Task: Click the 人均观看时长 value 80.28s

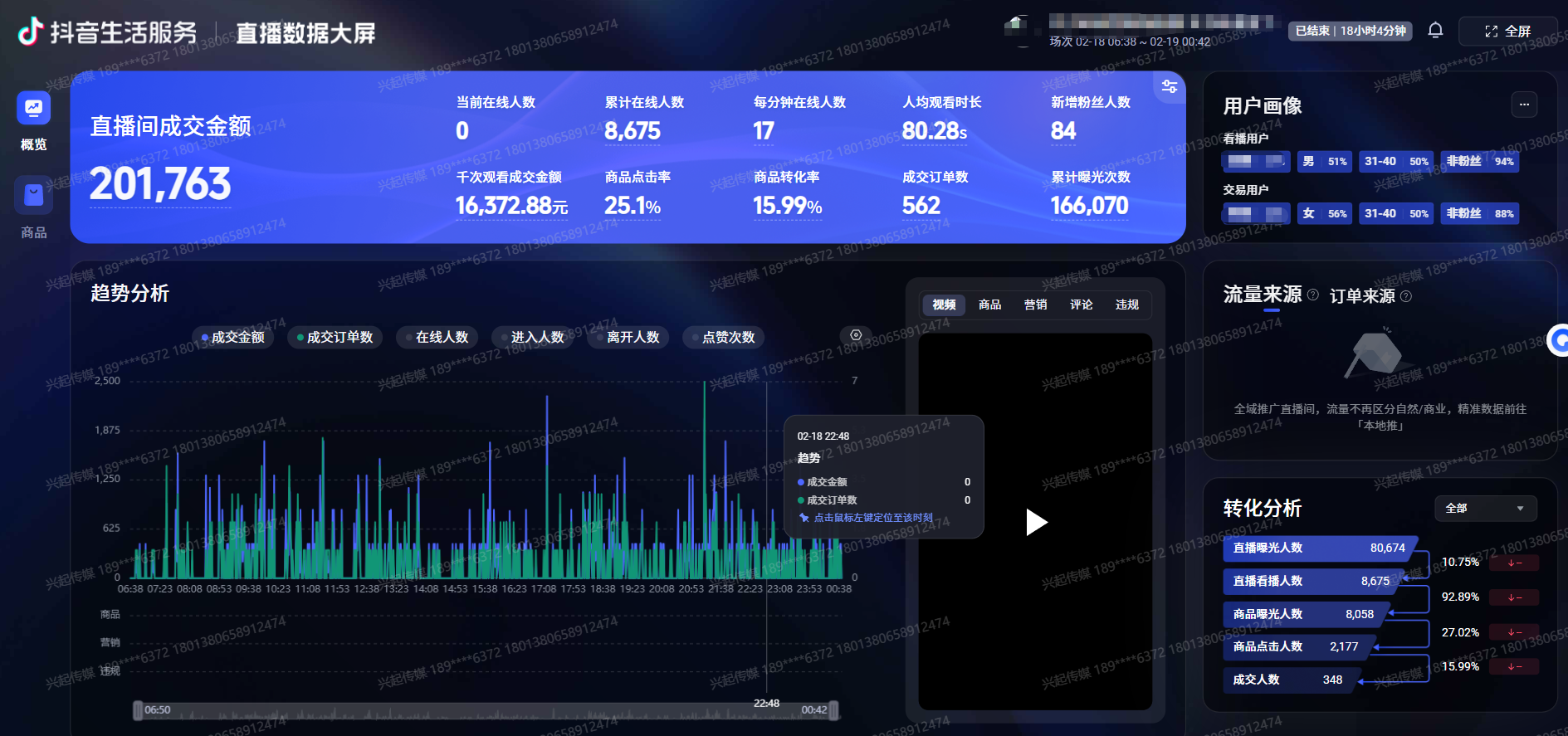Action: pos(935,131)
